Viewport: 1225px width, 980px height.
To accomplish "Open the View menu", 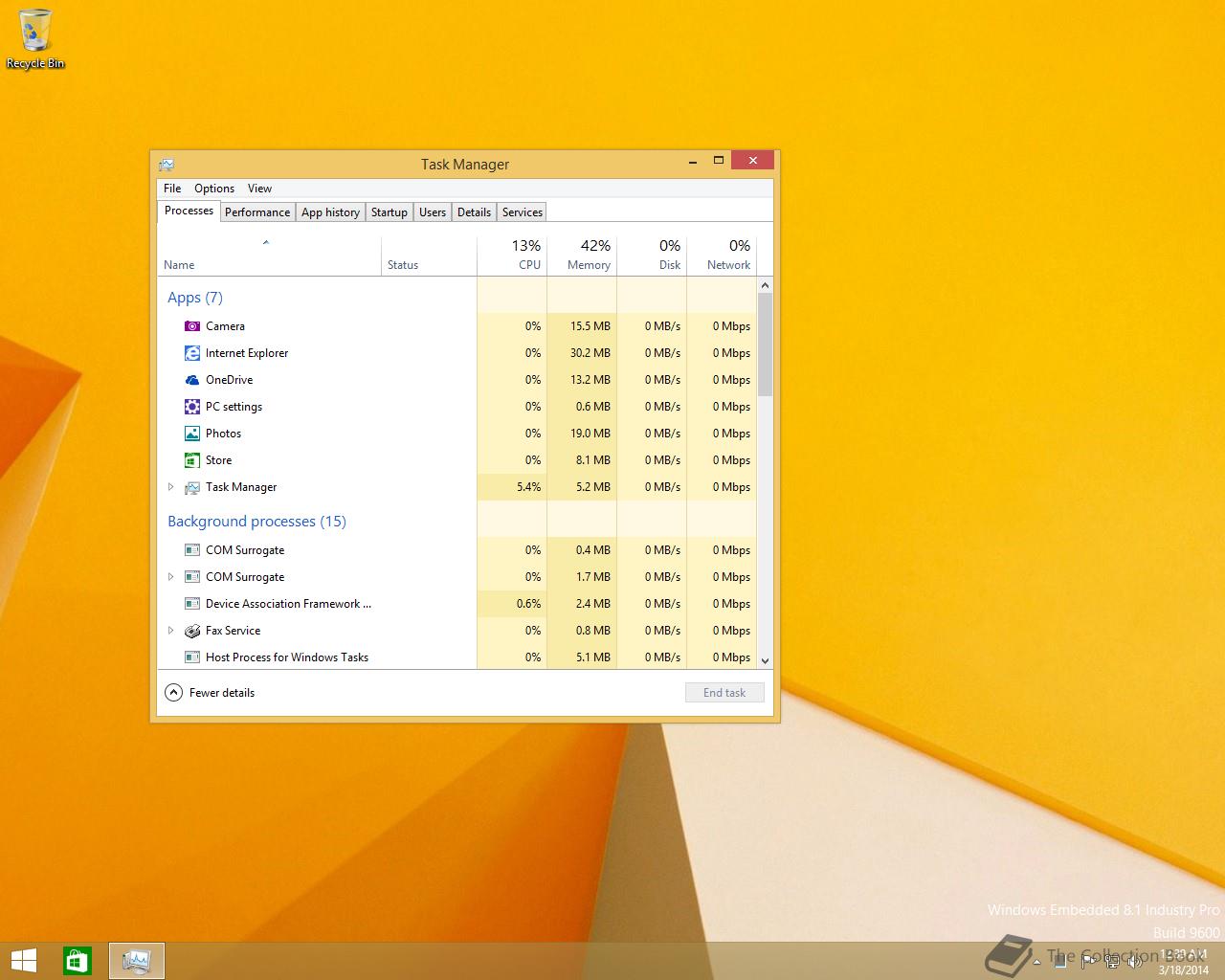I will 259,189.
